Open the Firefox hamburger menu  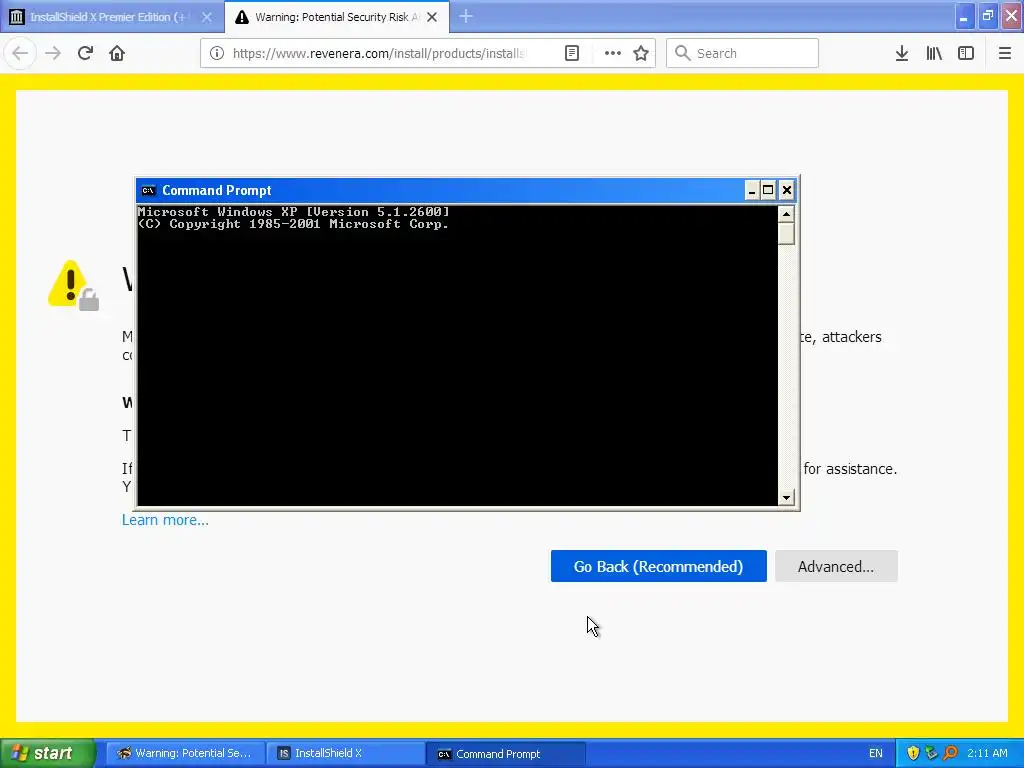tap(1004, 53)
